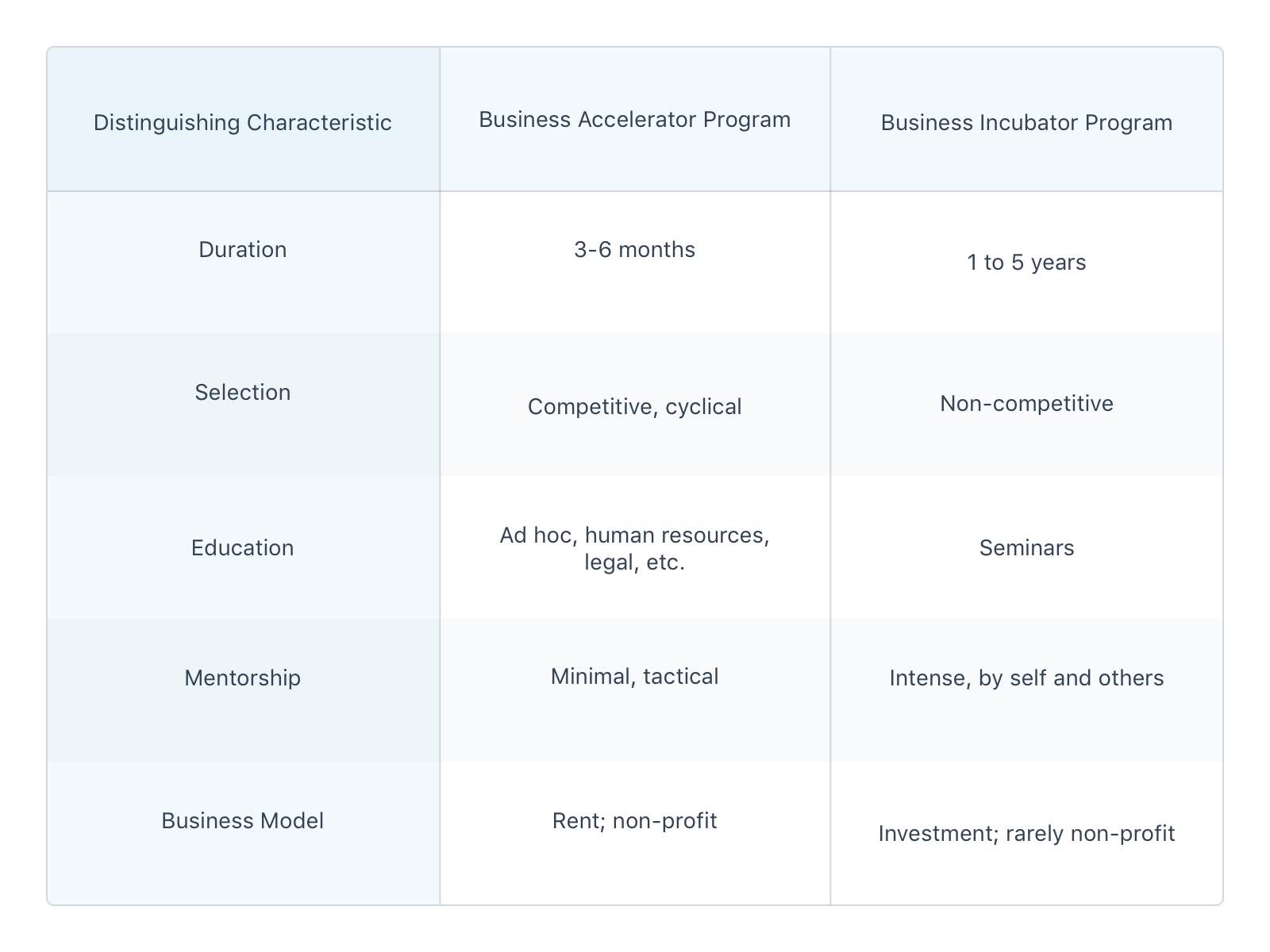Click the Education row label
Viewport: 1270px width, 952px height.
[x=242, y=548]
